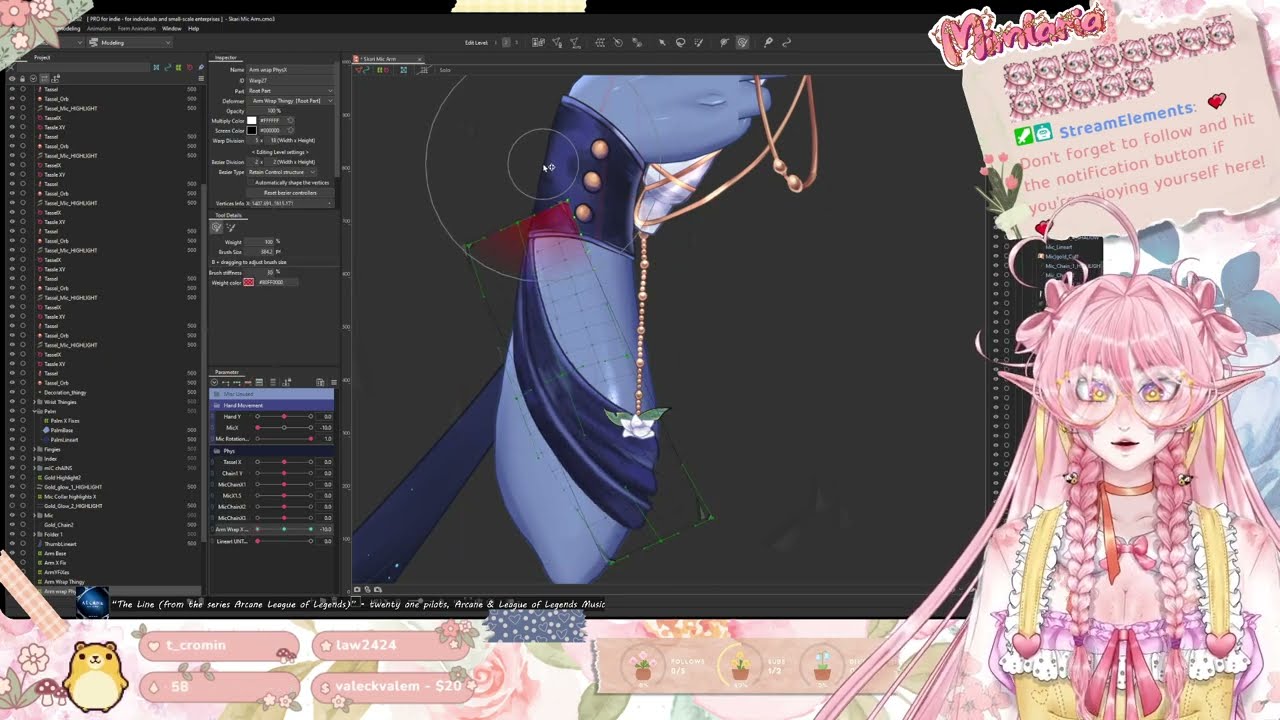Open the Window menu
The image size is (1280, 720).
tap(172, 28)
